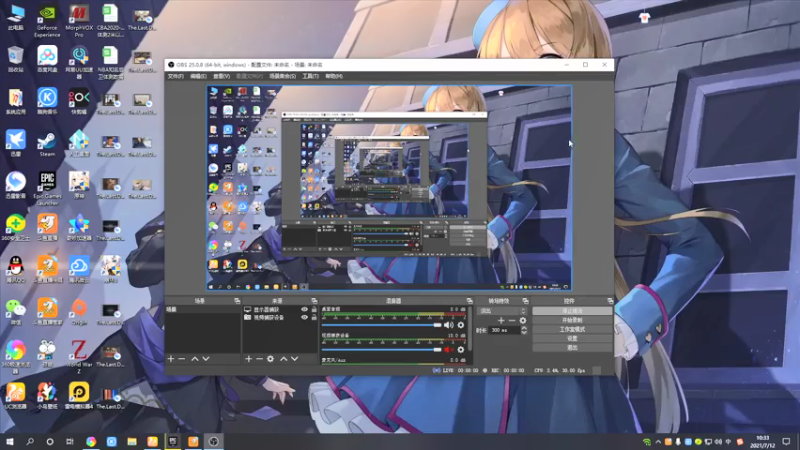Click the 300 ms duration field
Screen dimensions: 800x450
click(x=504, y=330)
